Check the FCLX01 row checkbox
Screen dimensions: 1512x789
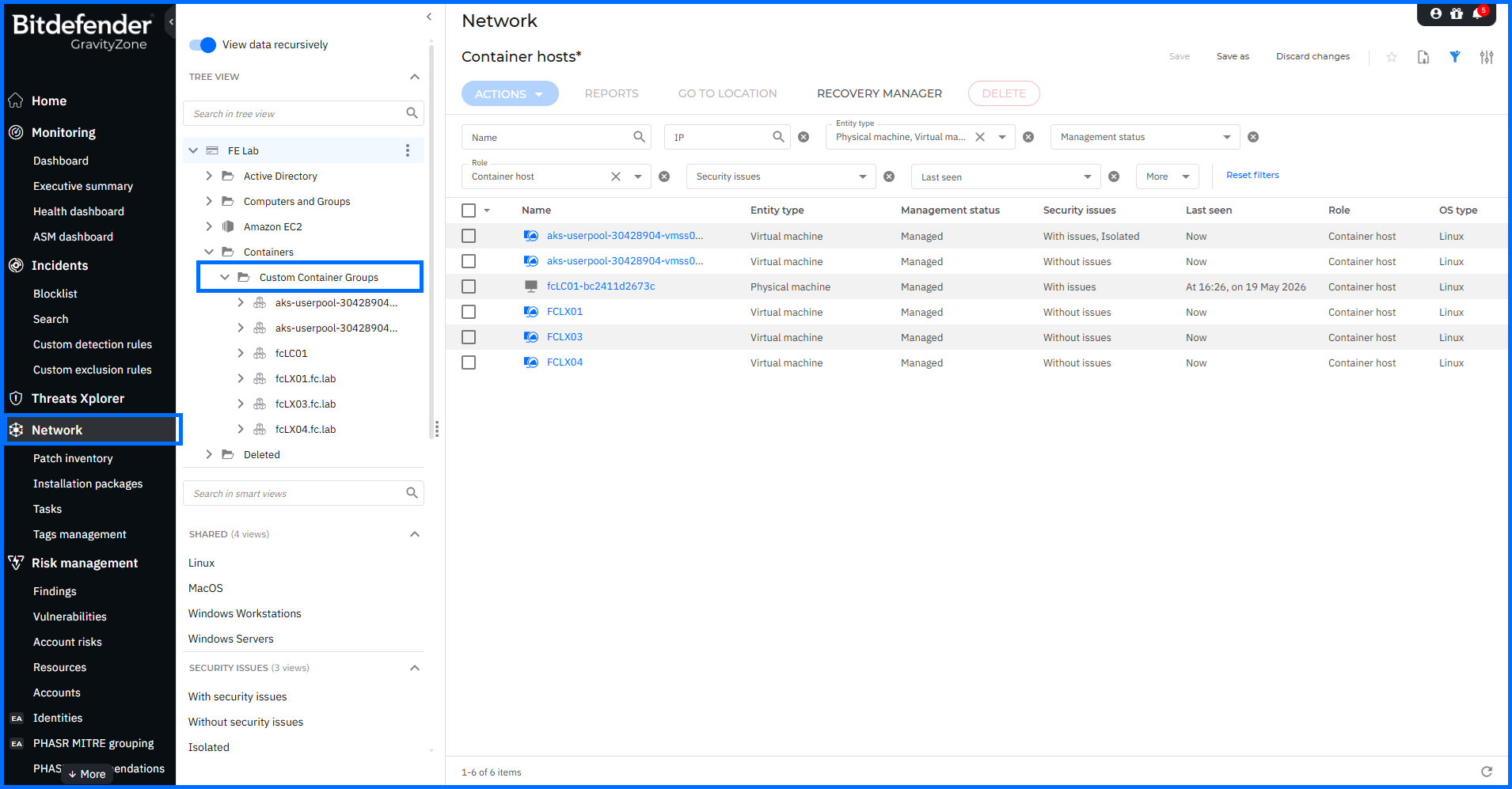pyautogui.click(x=469, y=312)
